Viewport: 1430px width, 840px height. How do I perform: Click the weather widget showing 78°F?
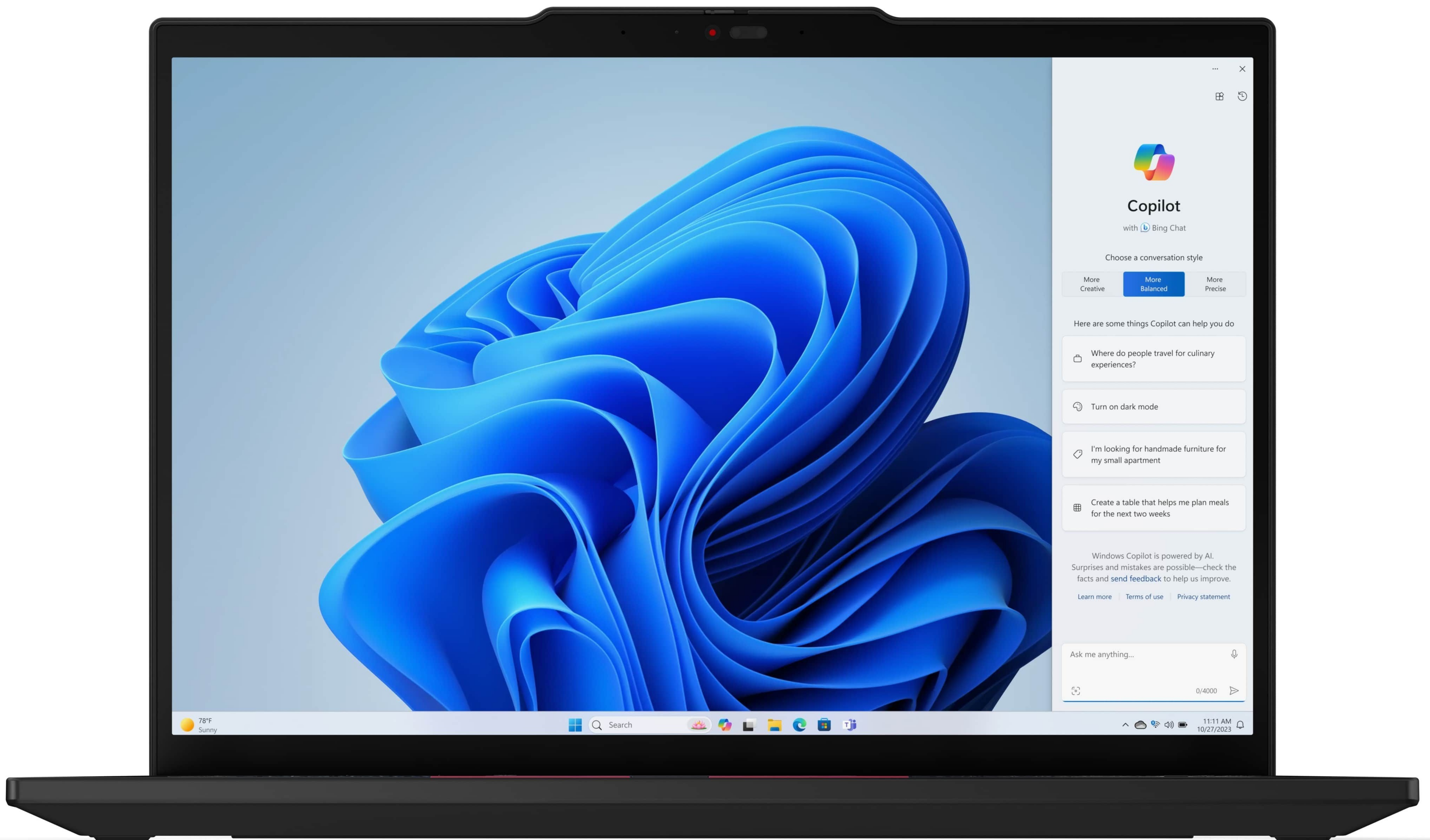205,724
